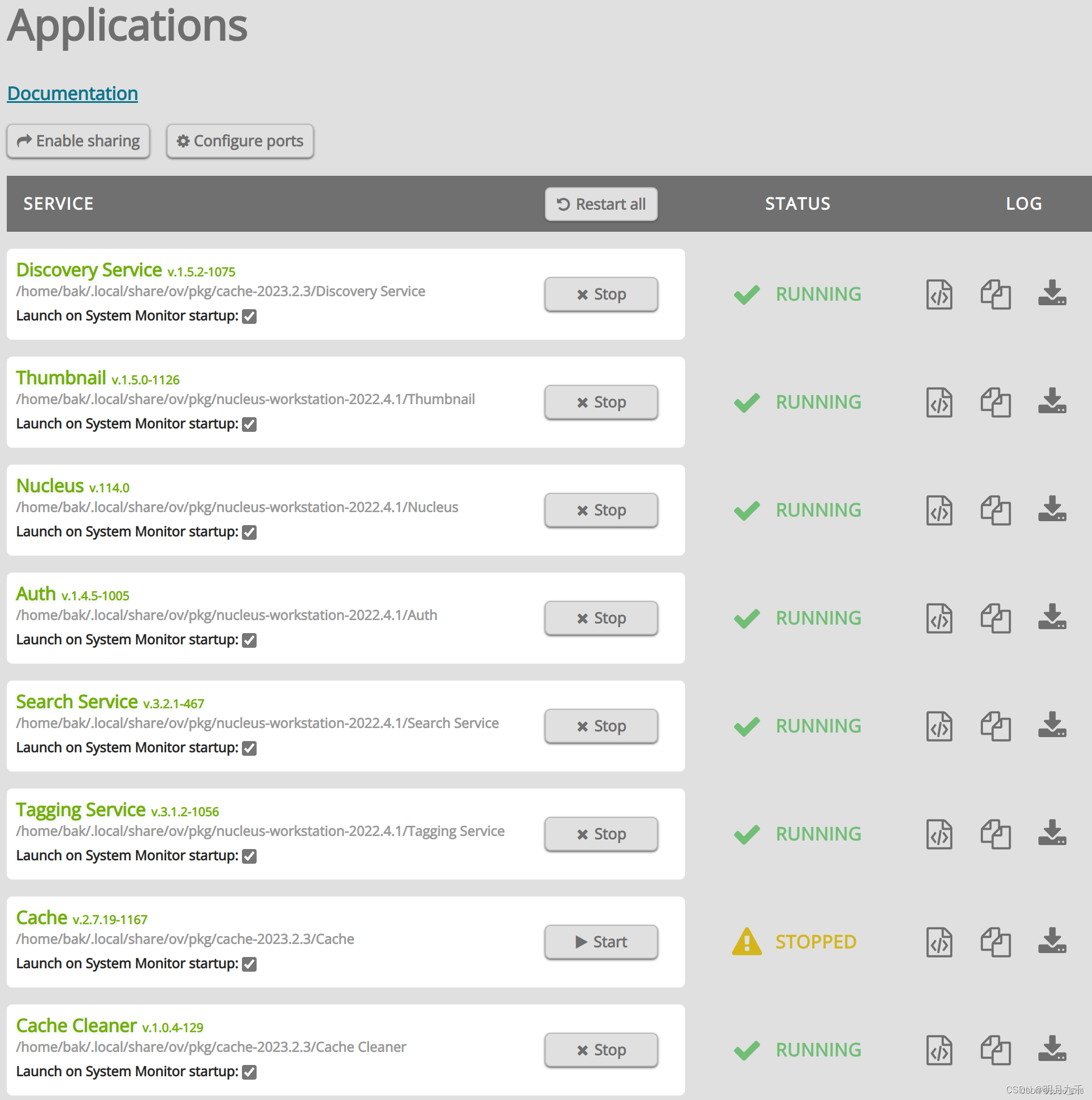Disable Cache launch on startup checkbox
The width and height of the screenshot is (1092, 1100).
[249, 964]
